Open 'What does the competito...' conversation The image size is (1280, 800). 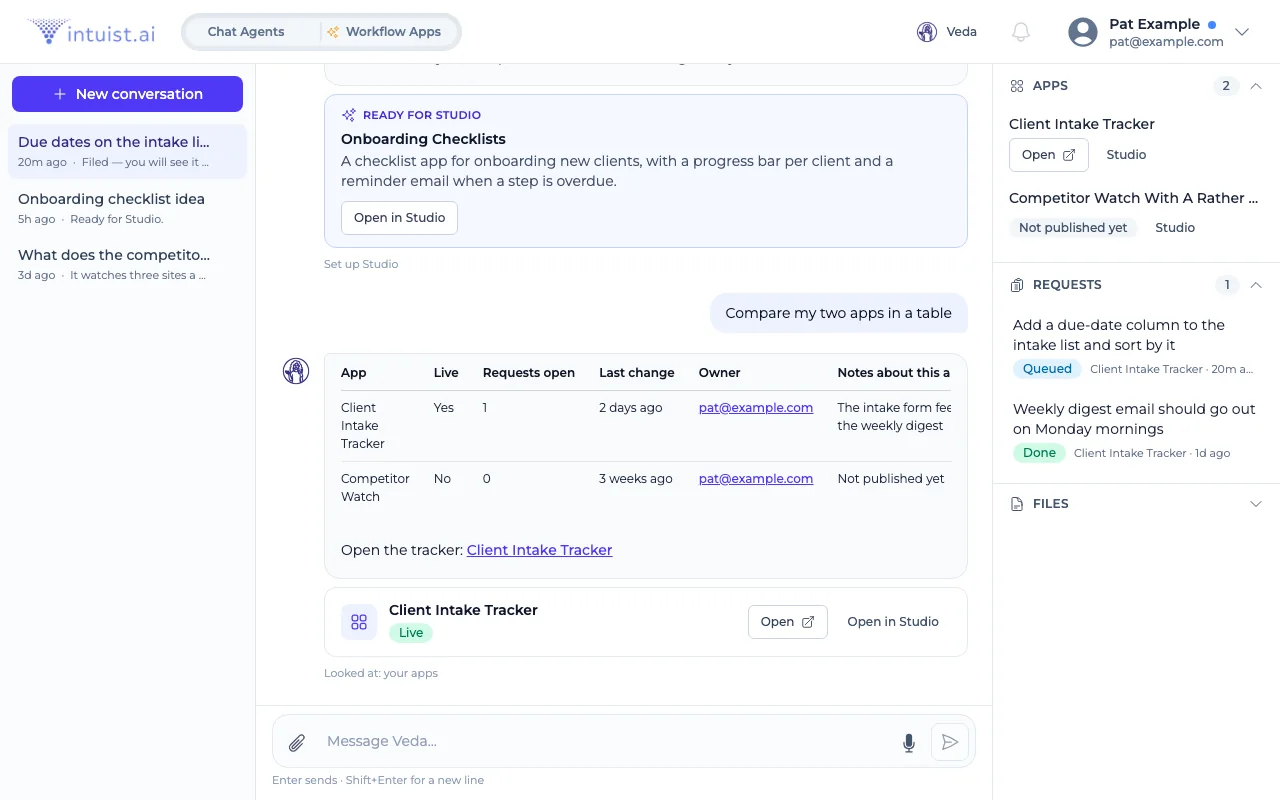pyautogui.click(x=127, y=264)
